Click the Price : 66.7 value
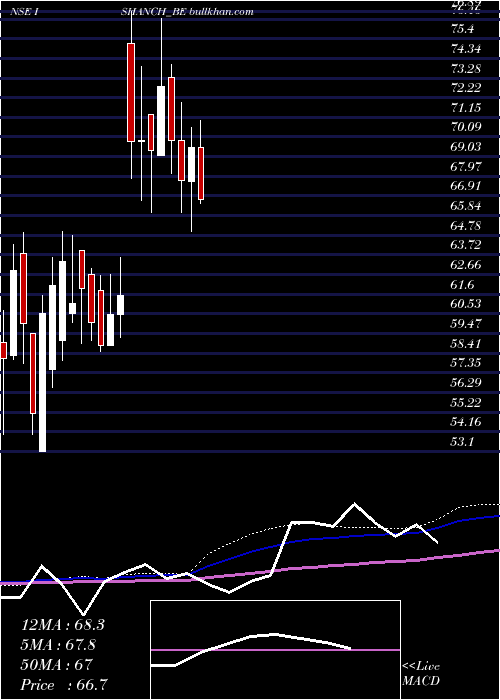The width and height of the screenshot is (500, 700). tap(64, 685)
